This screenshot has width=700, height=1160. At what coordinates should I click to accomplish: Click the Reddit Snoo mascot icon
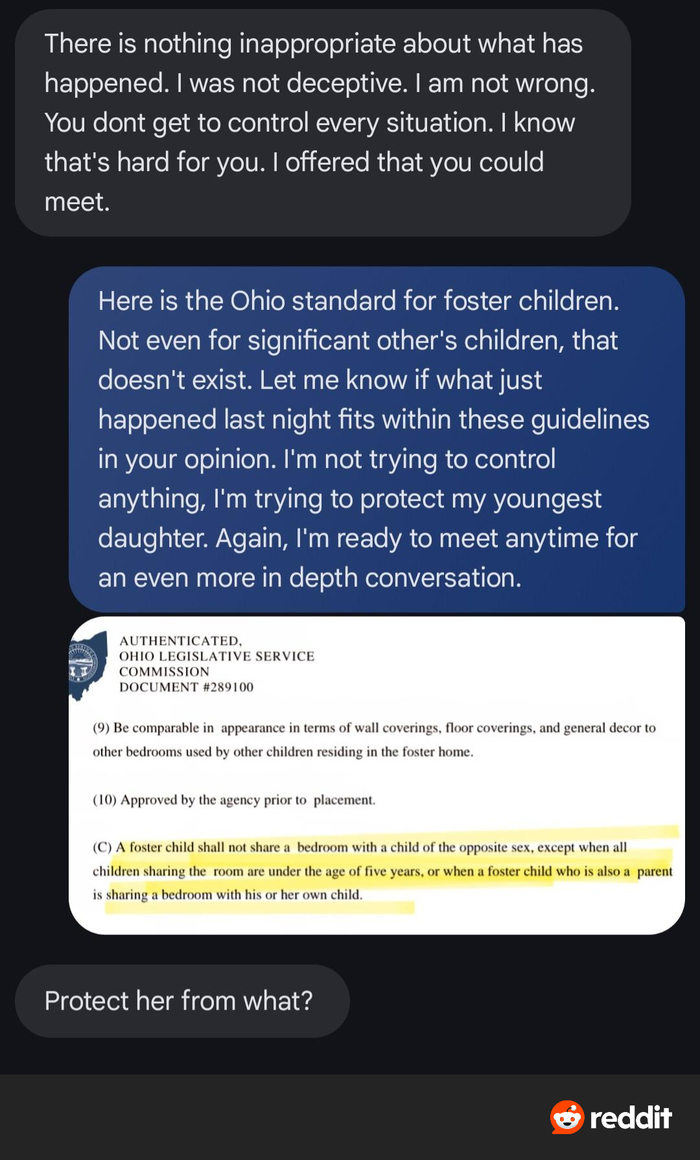[x=567, y=1117]
